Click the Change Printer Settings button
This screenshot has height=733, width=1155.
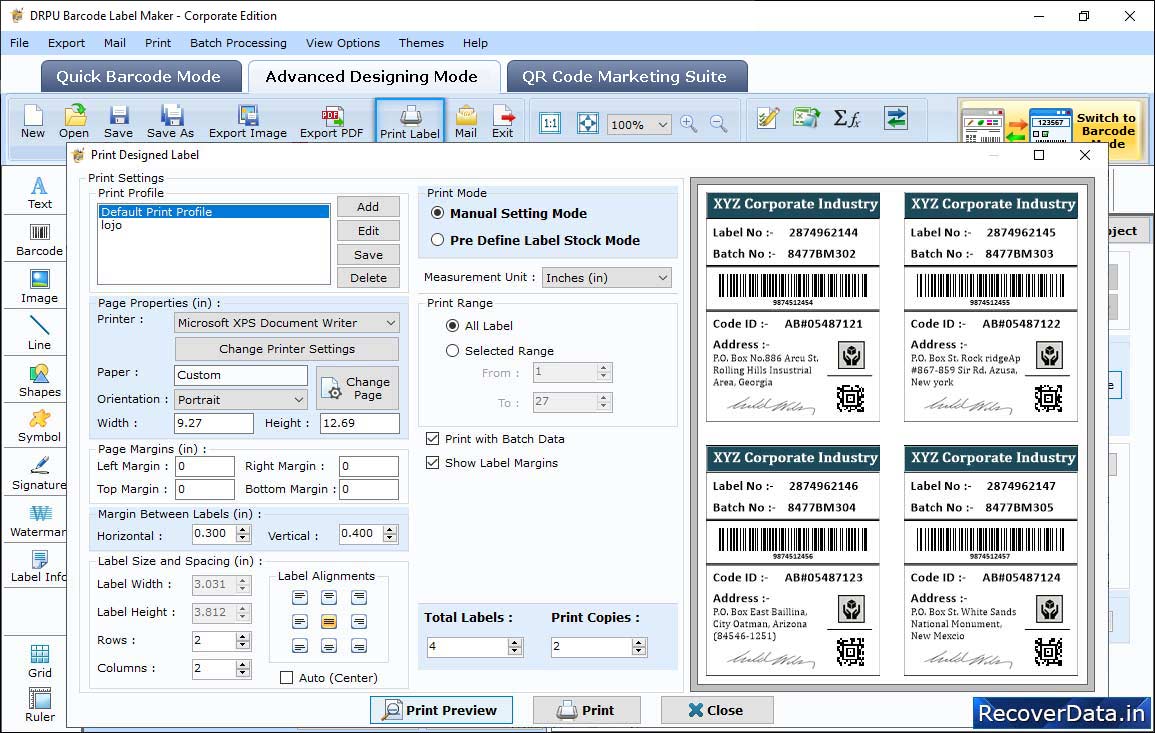pos(287,349)
